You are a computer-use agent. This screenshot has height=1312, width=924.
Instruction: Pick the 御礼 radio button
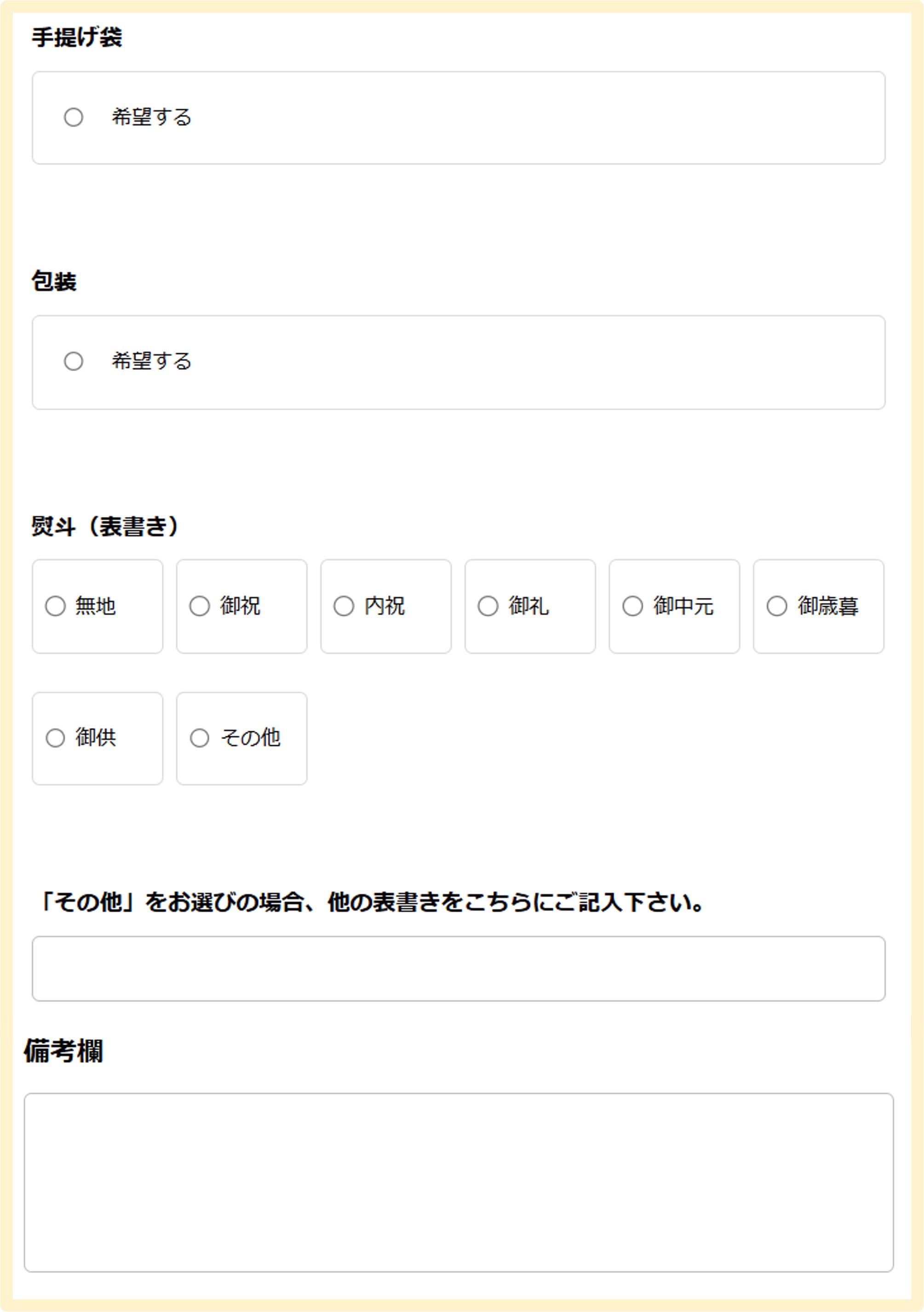coord(488,606)
